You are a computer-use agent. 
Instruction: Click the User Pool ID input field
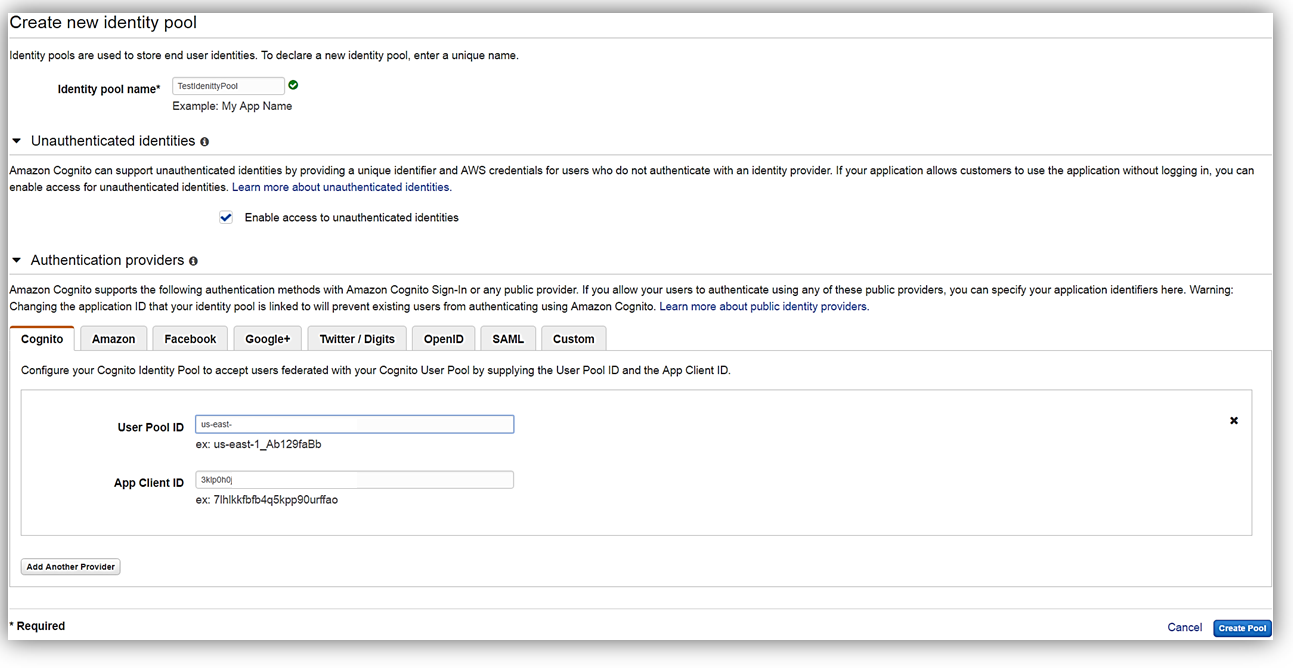[x=354, y=424]
